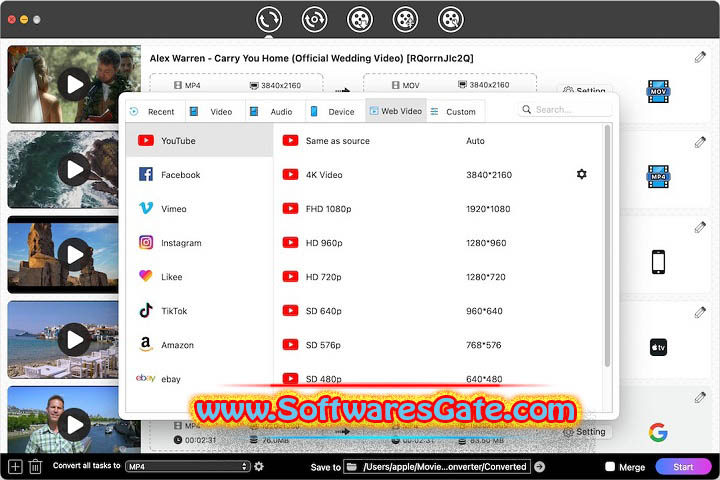Screen dimensions: 720x480
Task: Choose HD 960p preset
Action: pyautogui.click(x=438, y=243)
